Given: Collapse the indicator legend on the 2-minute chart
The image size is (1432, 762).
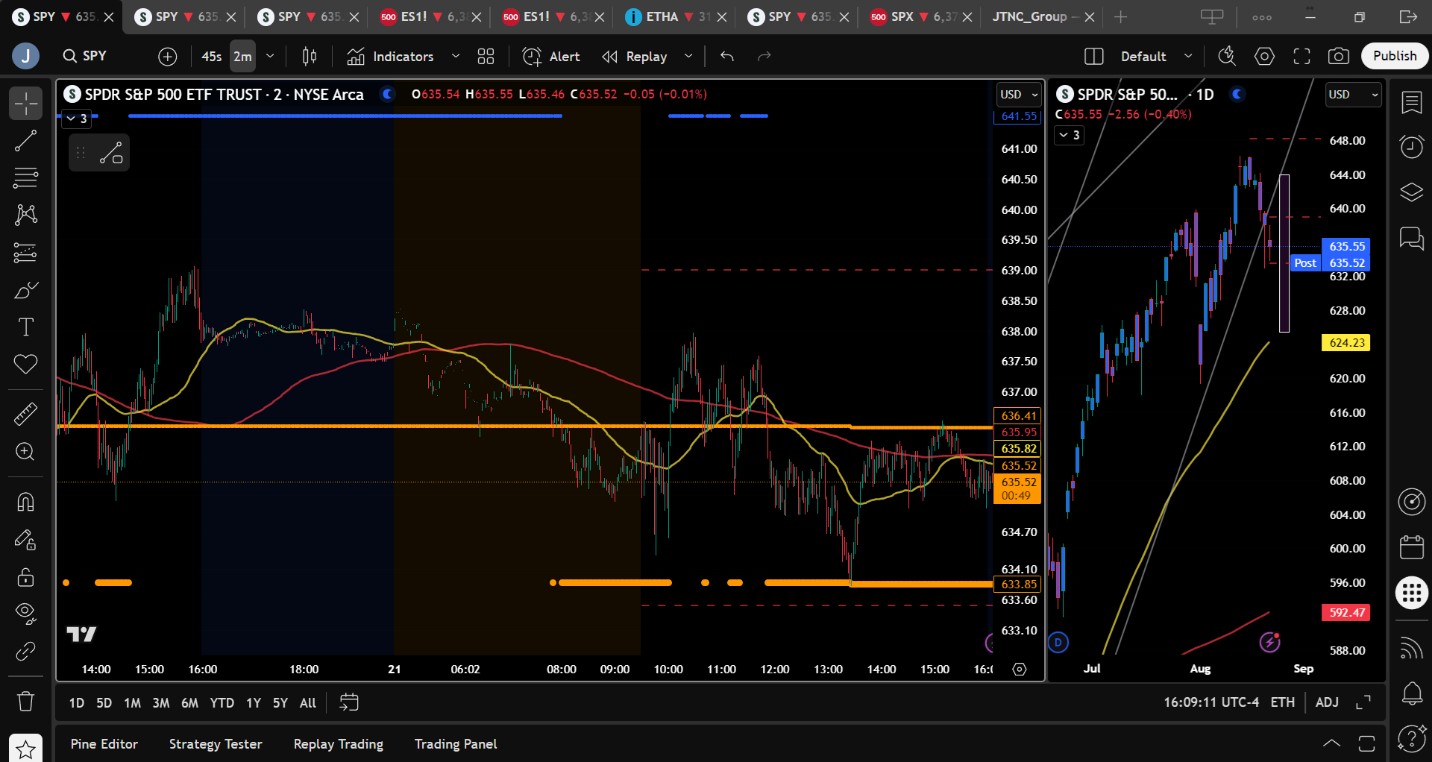Looking at the screenshot, I should click(x=77, y=119).
